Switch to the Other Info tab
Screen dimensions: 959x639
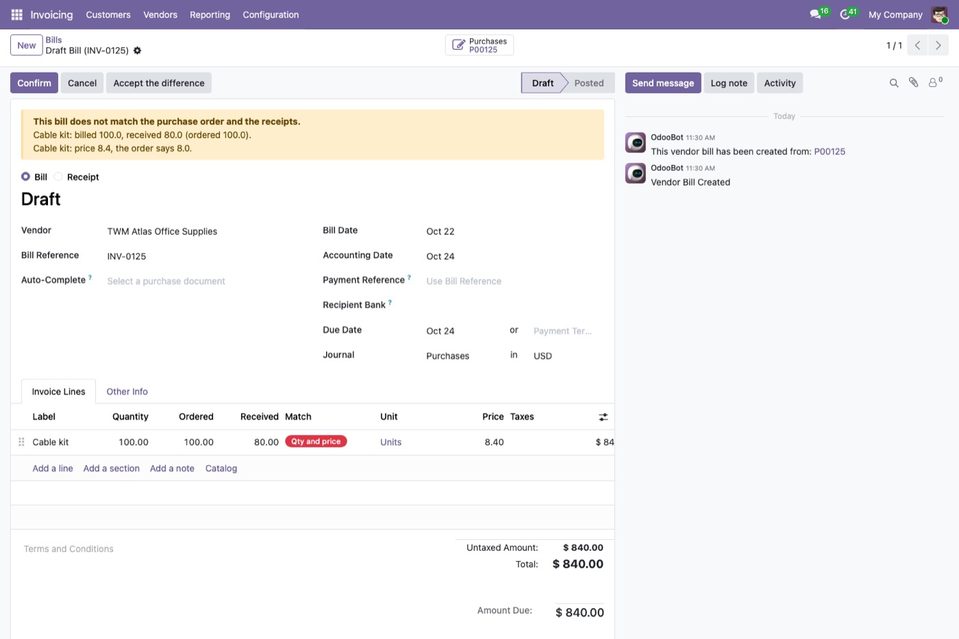[x=127, y=391]
